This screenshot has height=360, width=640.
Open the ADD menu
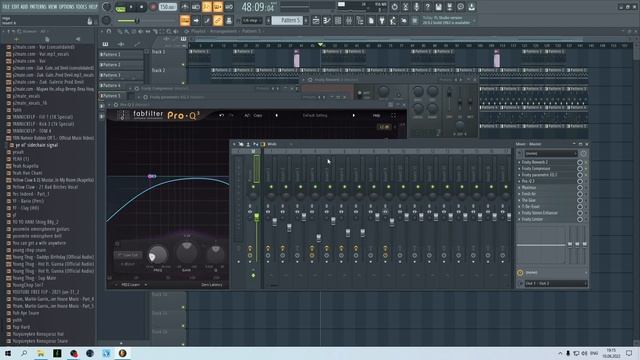click(x=24, y=7)
